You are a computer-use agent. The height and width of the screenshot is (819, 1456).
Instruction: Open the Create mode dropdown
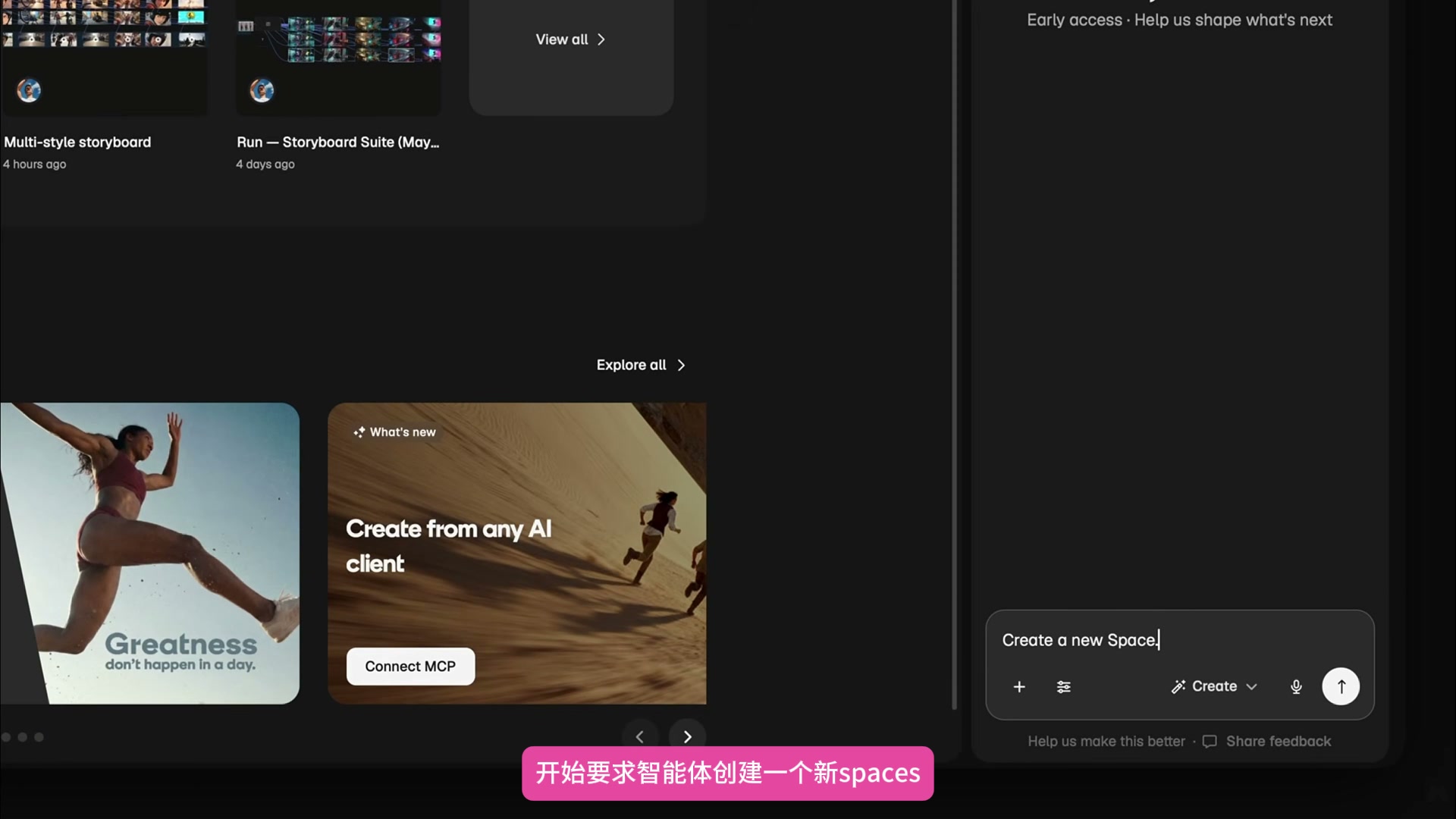pyautogui.click(x=1214, y=686)
